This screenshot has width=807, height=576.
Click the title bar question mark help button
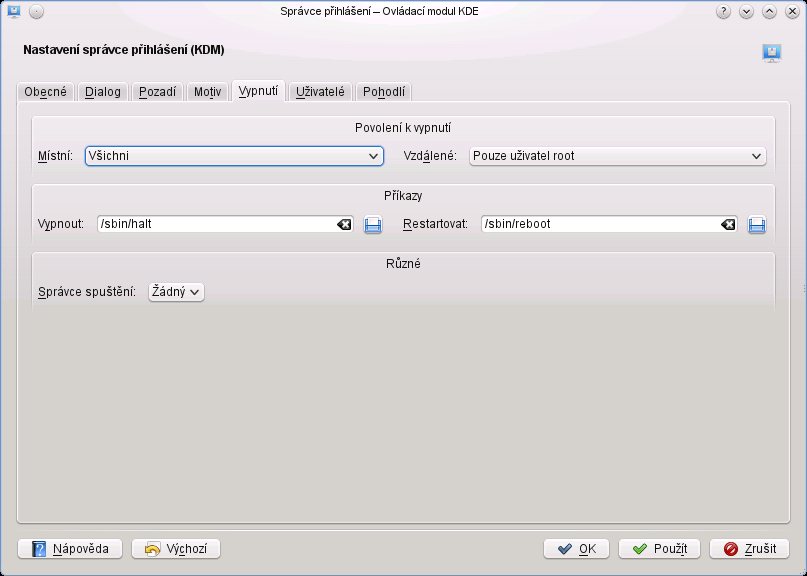[723, 11]
